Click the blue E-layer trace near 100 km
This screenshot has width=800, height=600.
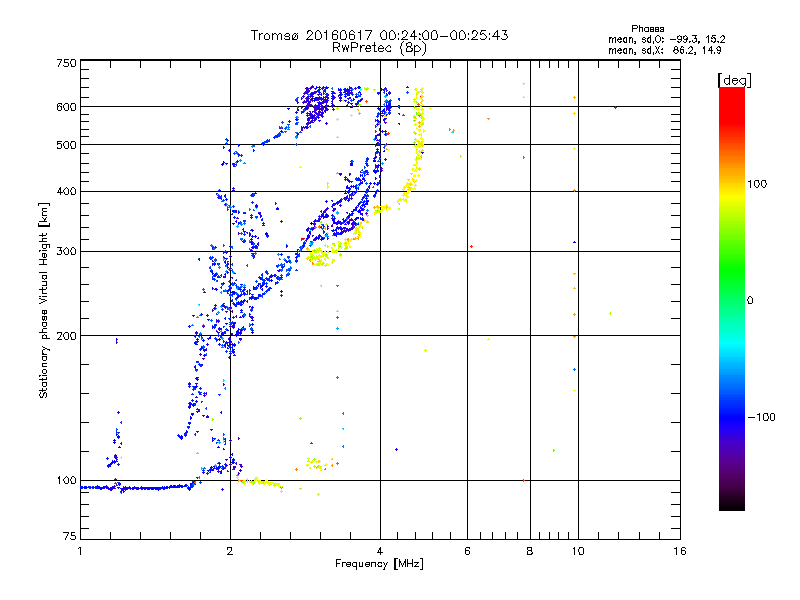(138, 488)
